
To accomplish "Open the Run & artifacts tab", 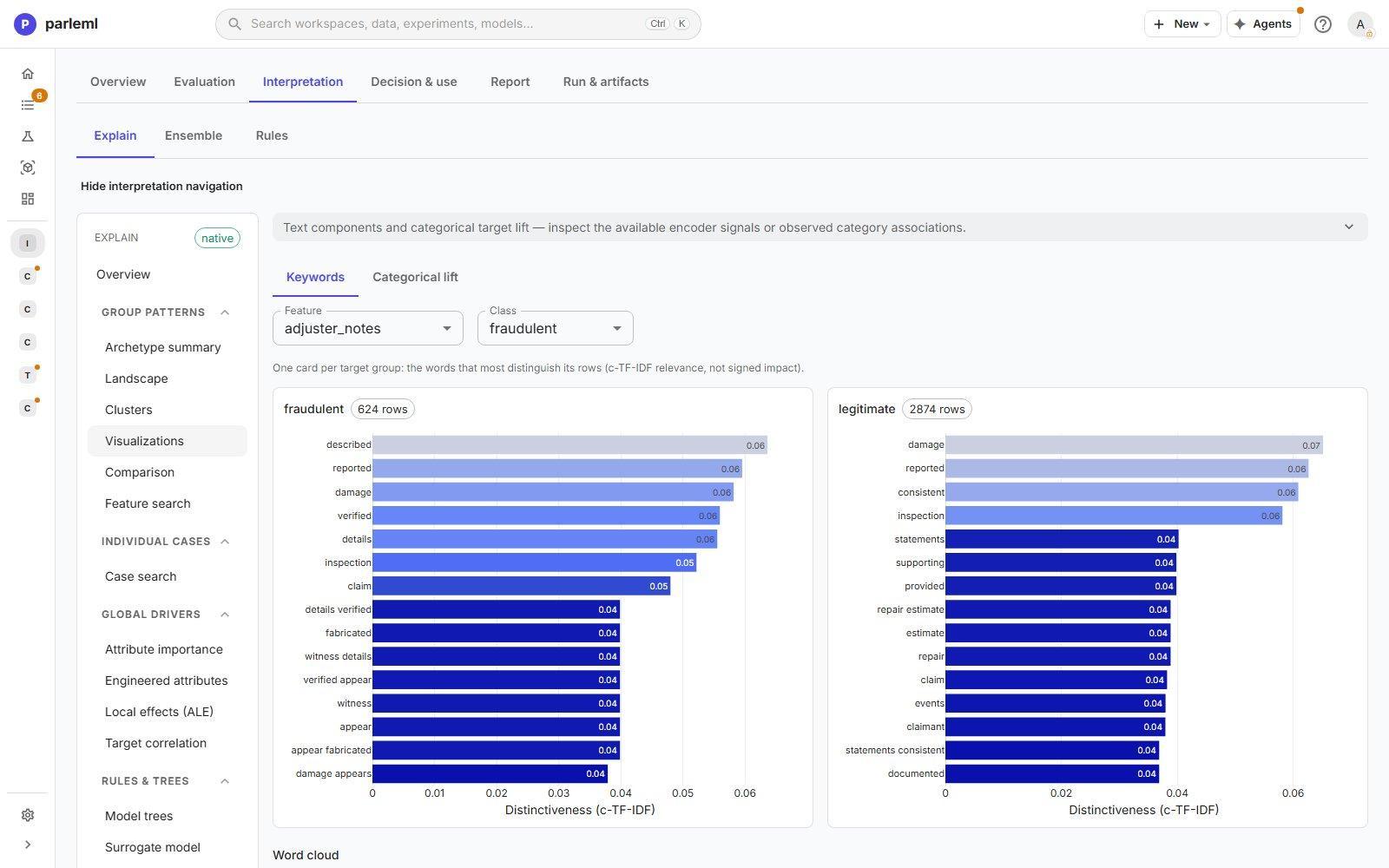I will [x=606, y=82].
